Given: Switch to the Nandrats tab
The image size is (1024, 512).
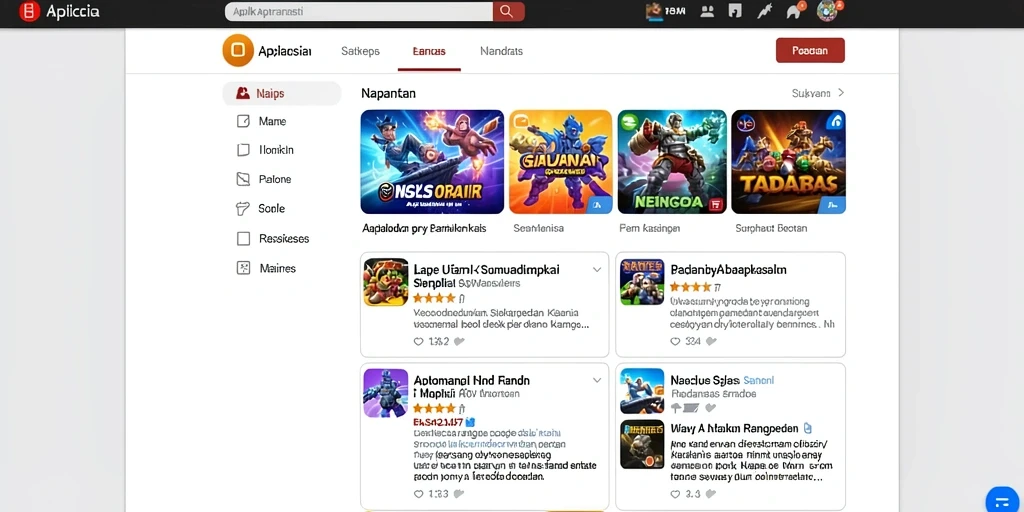Looking at the screenshot, I should click(x=502, y=51).
